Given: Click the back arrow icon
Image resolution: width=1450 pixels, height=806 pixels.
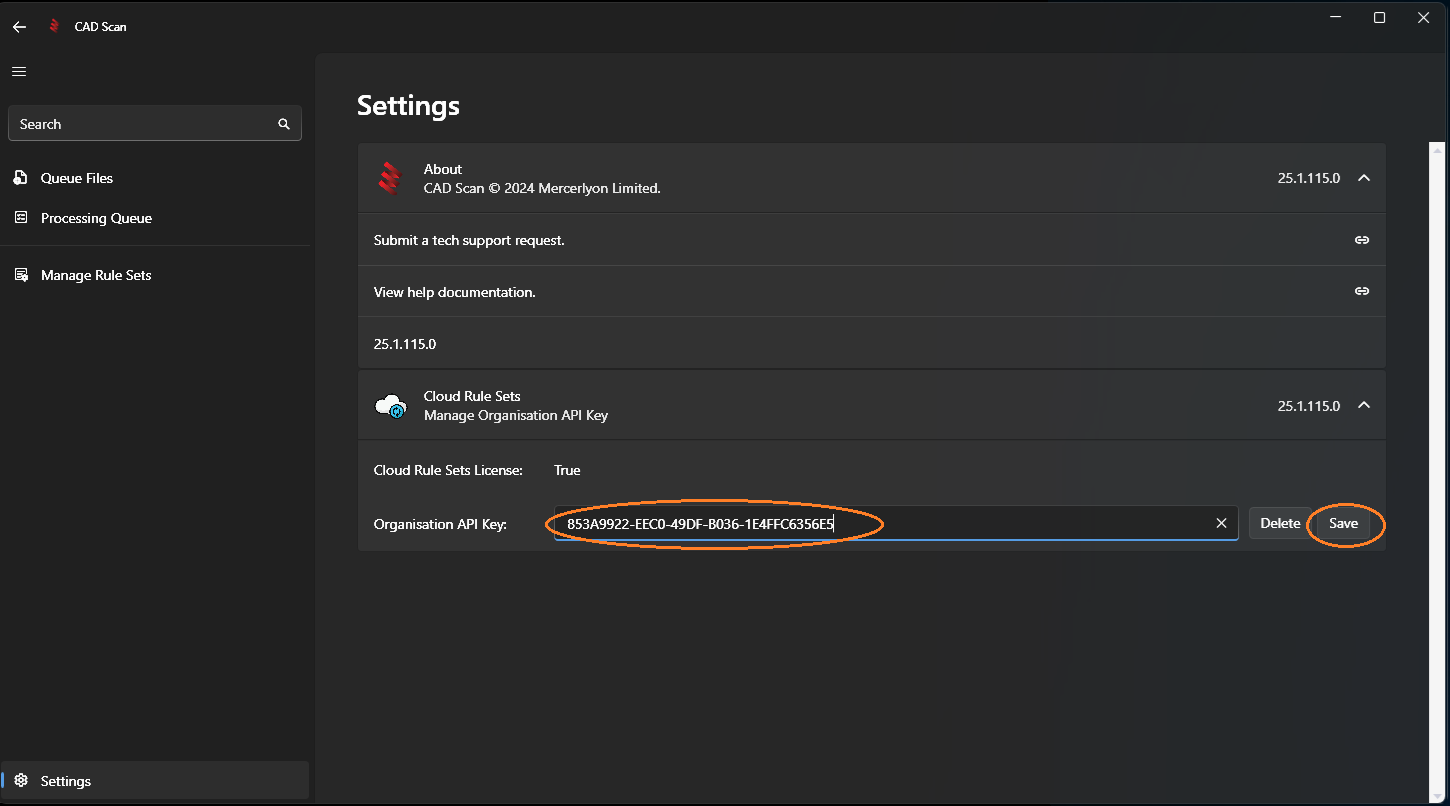Looking at the screenshot, I should (19, 27).
